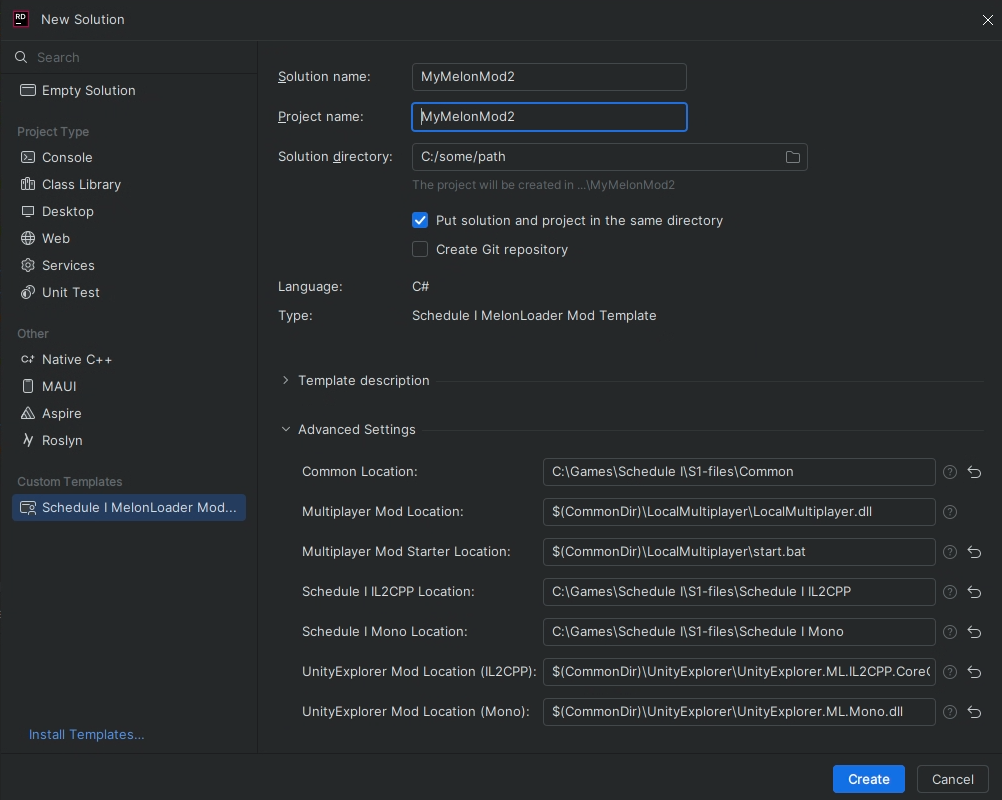
Task: Reset UnityExplorer Mod Location (Mono)
Action: tap(974, 712)
